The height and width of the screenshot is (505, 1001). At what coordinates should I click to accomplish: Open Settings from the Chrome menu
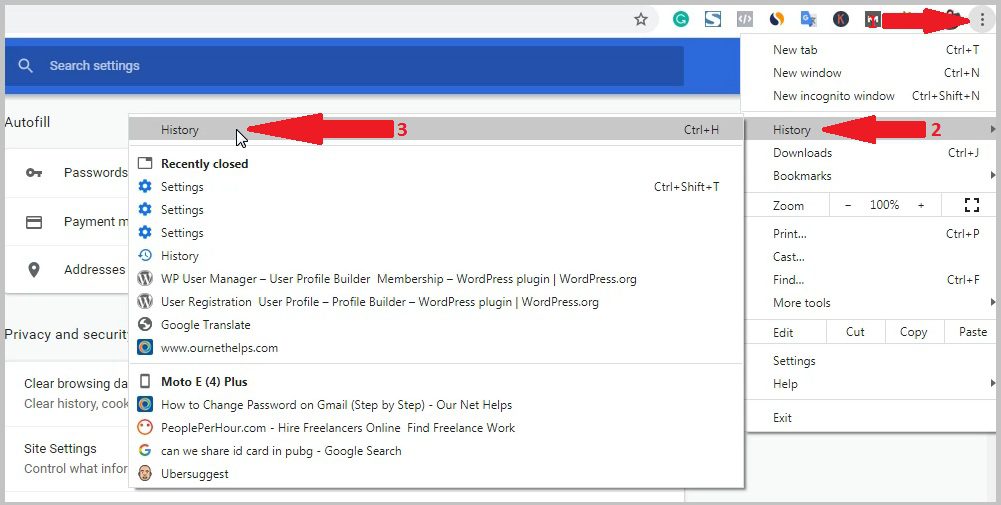870,361
